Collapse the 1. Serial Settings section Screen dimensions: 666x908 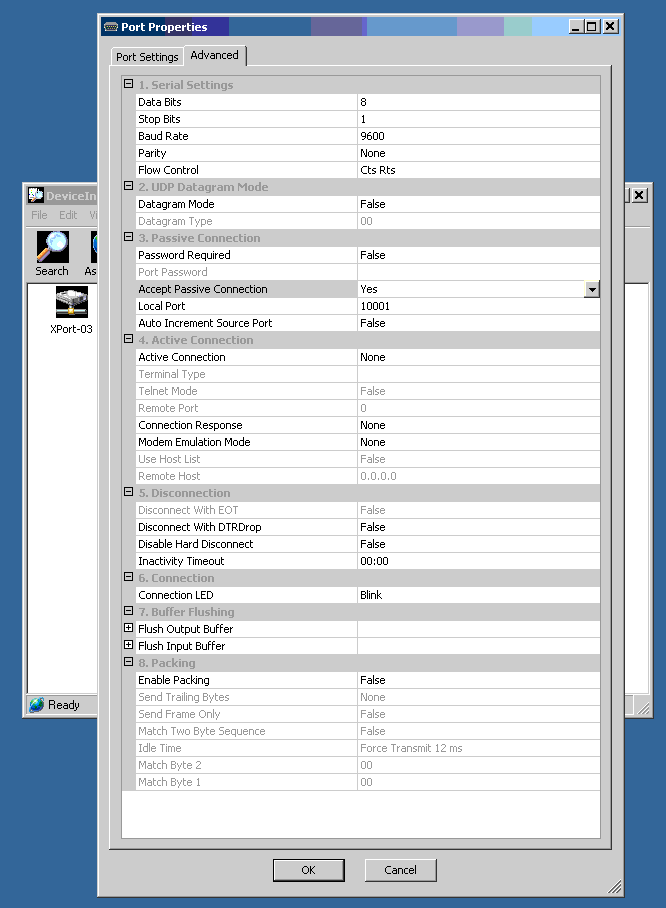click(129, 84)
